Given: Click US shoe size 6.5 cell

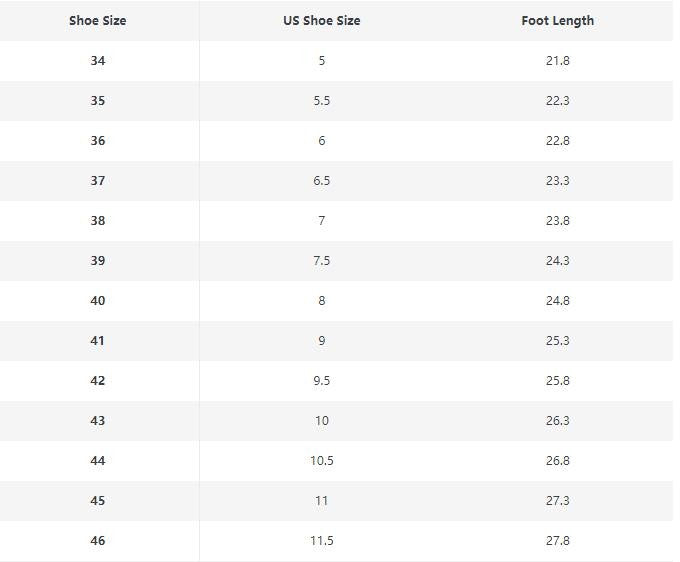Looking at the screenshot, I should point(322,181).
